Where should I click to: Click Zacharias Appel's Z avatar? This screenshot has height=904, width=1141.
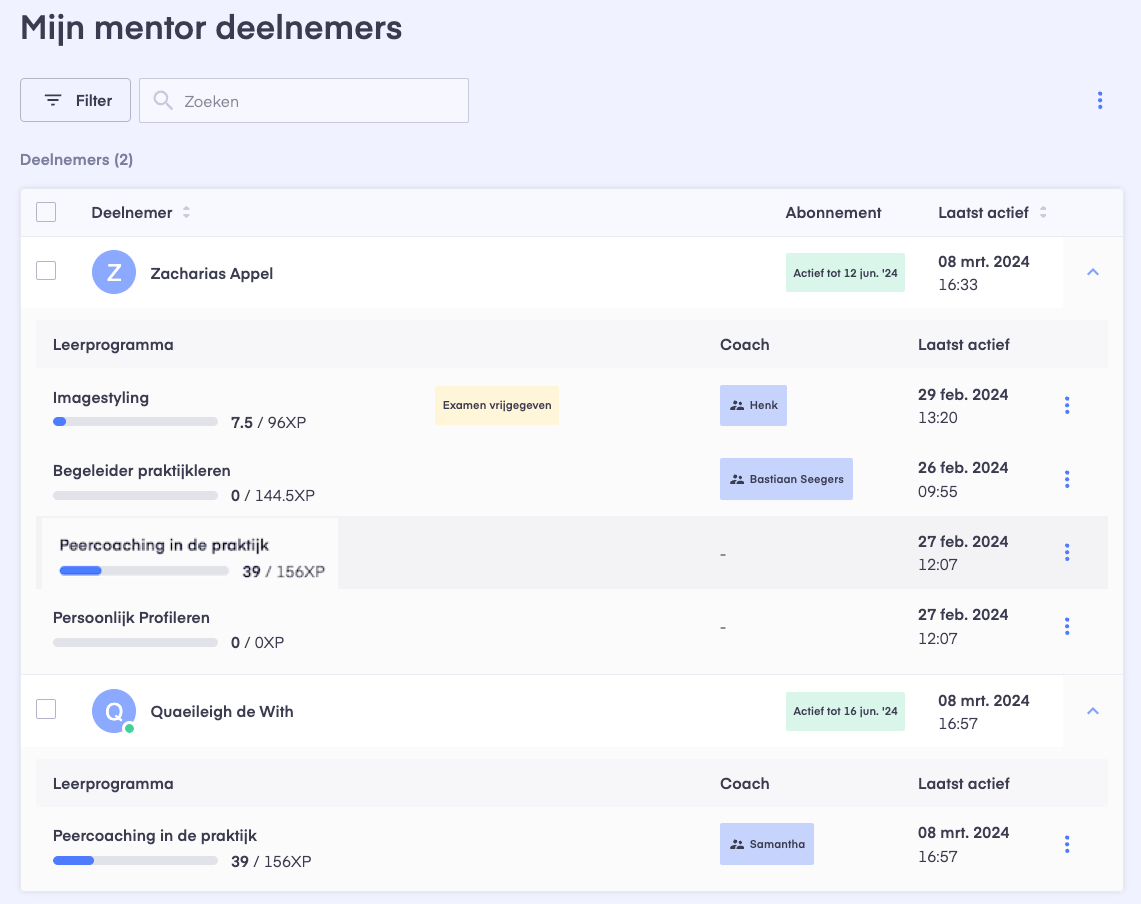114,272
